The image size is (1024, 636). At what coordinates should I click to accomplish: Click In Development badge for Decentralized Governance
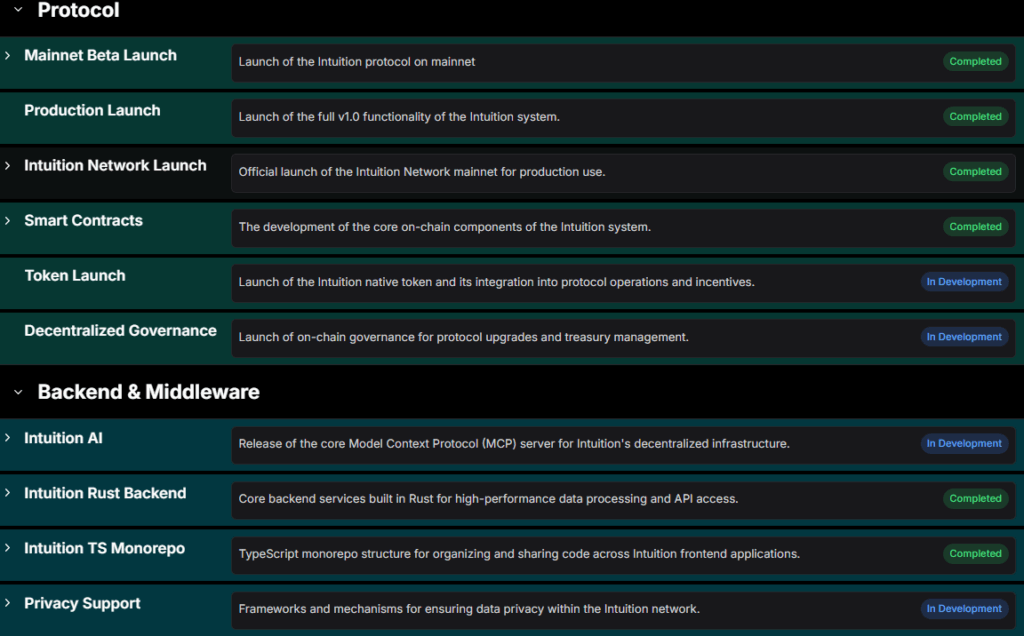[x=964, y=337]
